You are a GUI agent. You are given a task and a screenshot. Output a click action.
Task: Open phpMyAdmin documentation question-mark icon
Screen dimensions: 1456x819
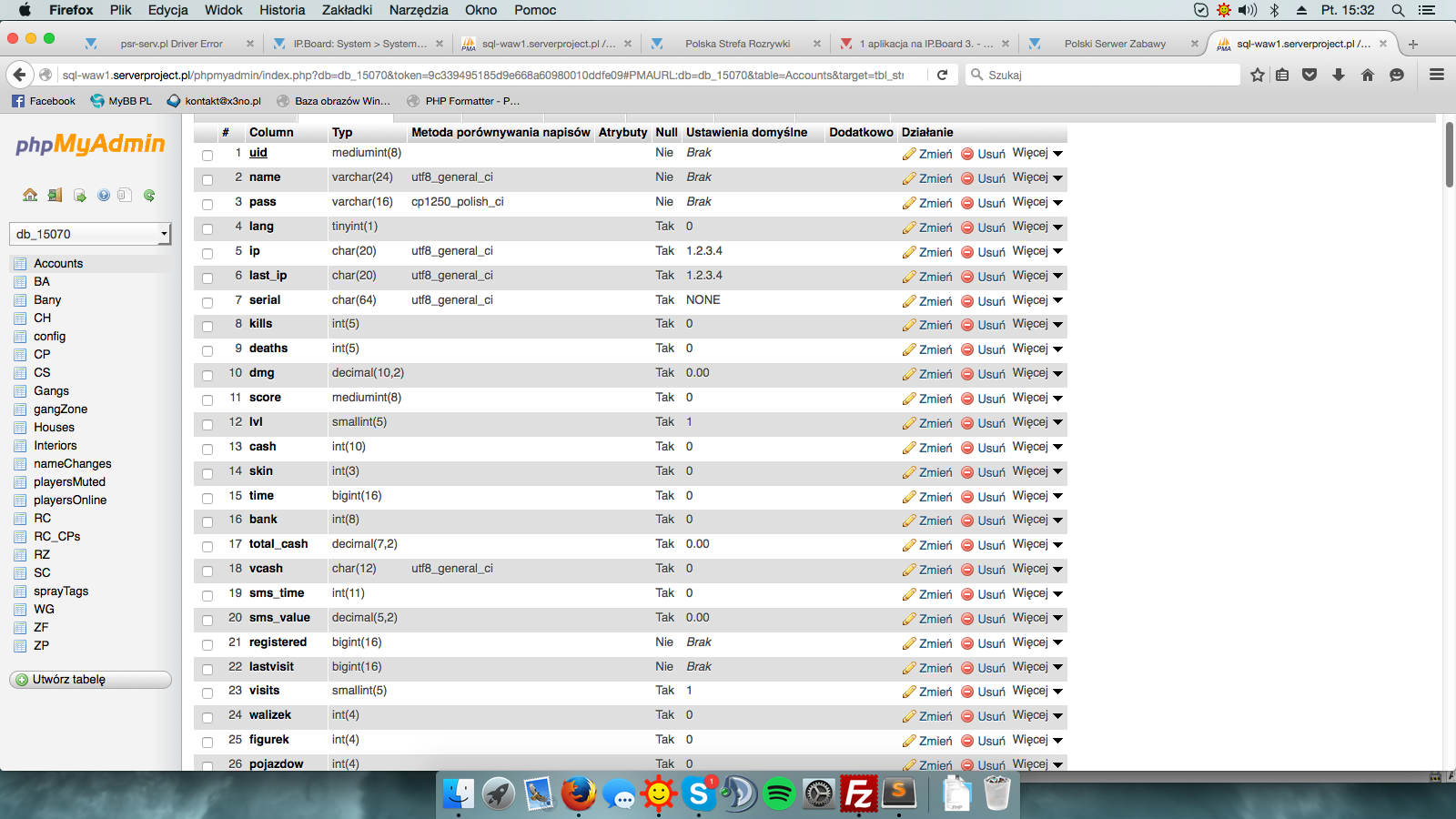103,195
